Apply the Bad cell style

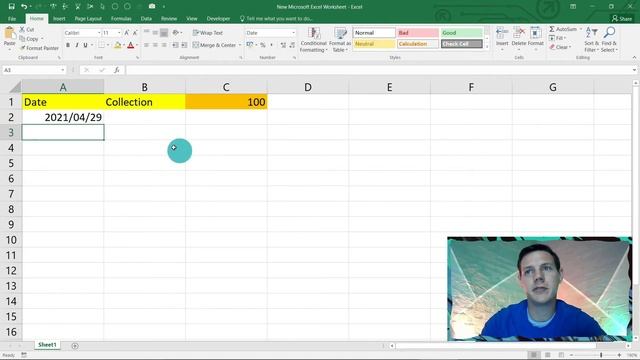tap(418, 33)
